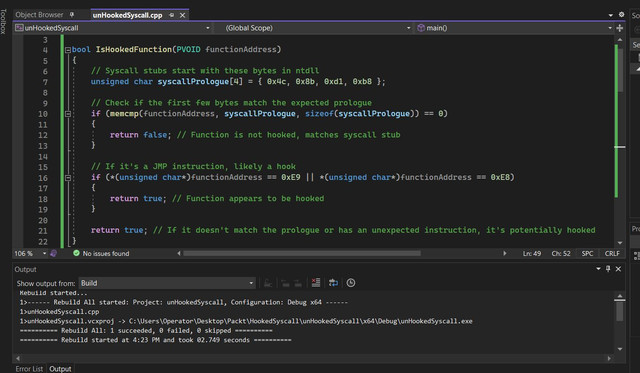
Task: Close the unHookedSyscall.cpp tab
Action: click(x=182, y=15)
